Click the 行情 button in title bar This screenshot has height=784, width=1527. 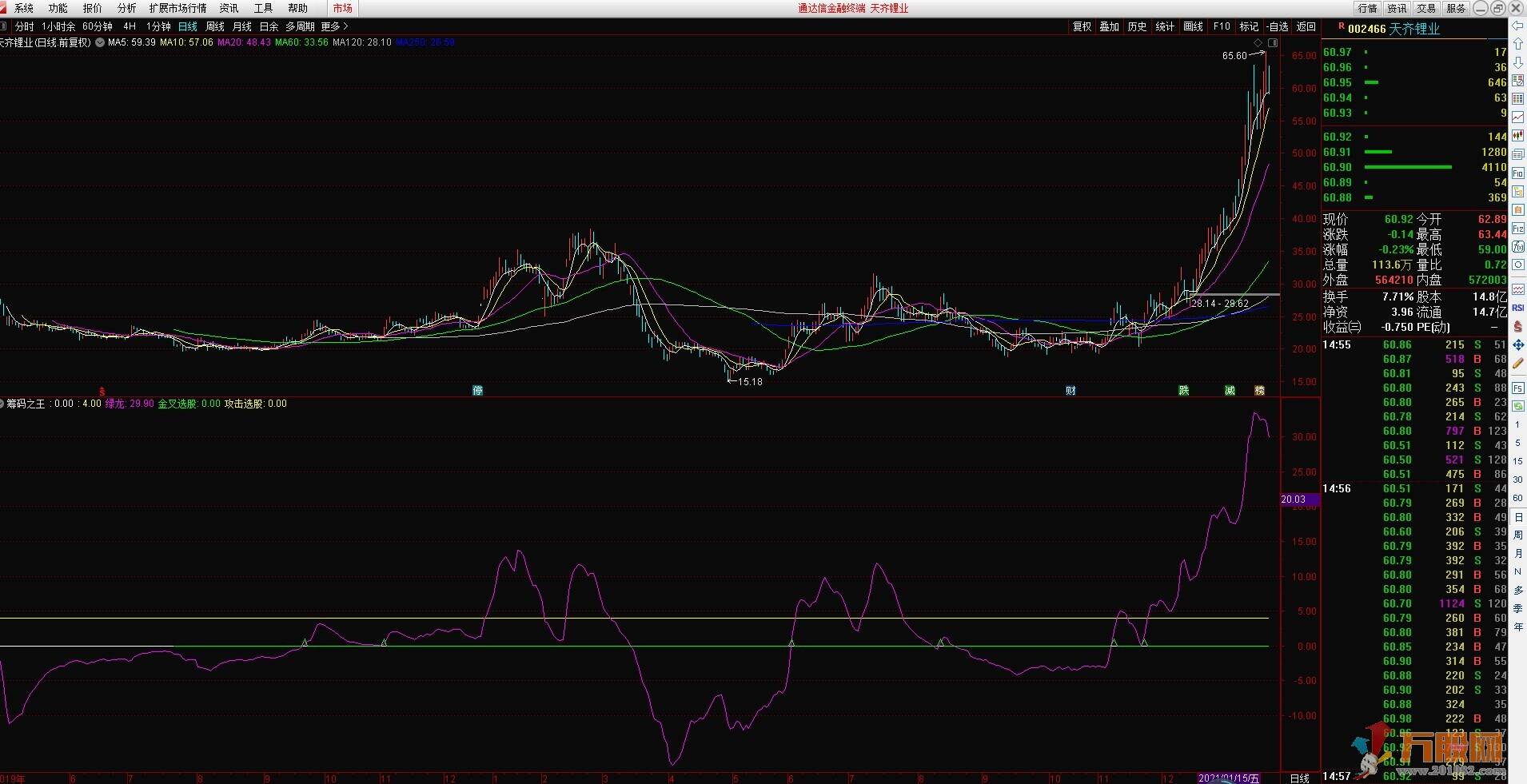(x=1367, y=8)
